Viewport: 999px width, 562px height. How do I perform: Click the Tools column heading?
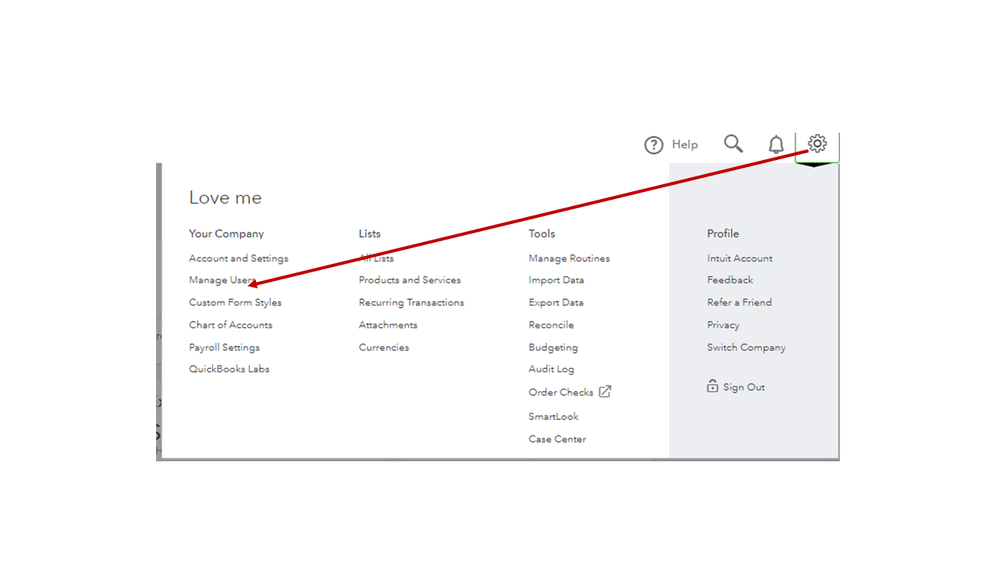542,234
